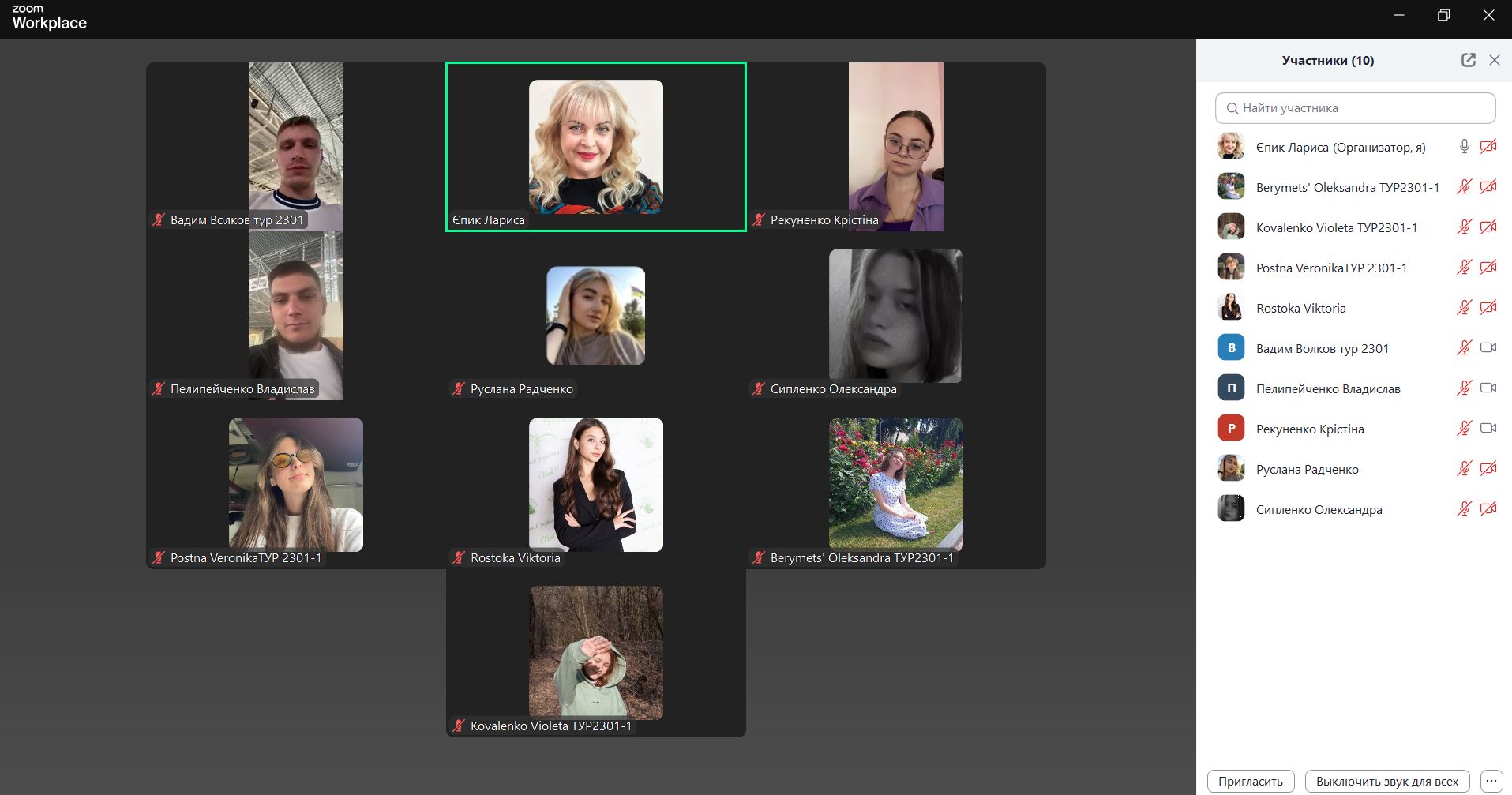Click muted mic icon for Berymets' Oleksandra row

(x=1464, y=187)
